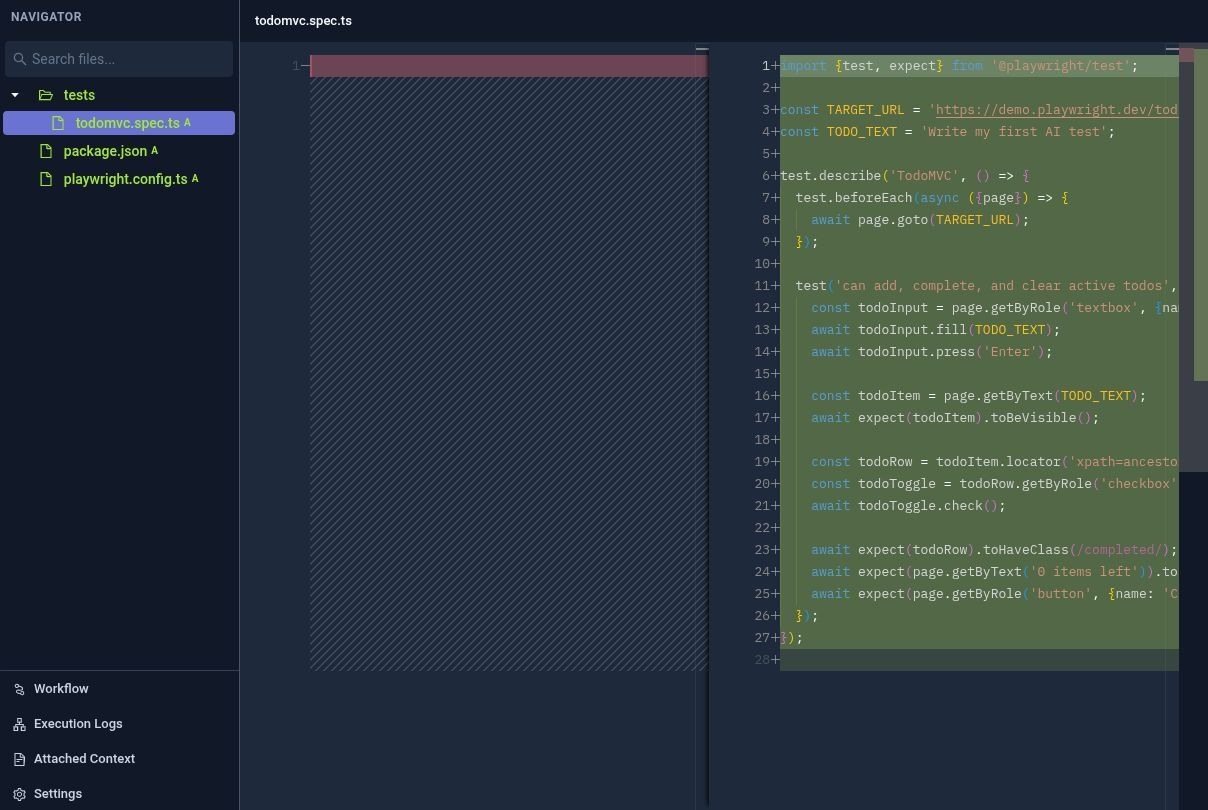Click the import statement on line 1

click(959, 66)
